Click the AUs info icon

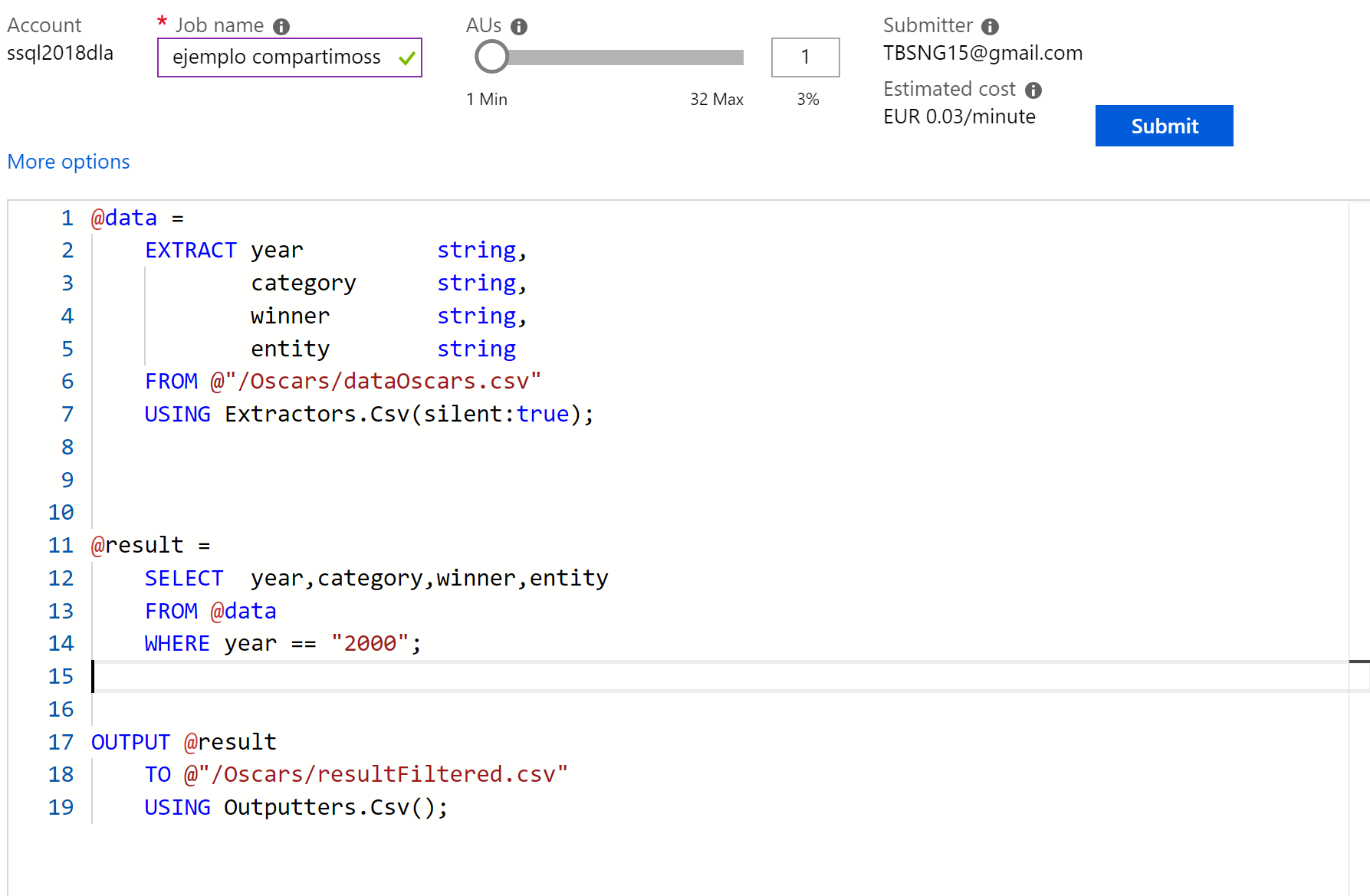[x=519, y=27]
